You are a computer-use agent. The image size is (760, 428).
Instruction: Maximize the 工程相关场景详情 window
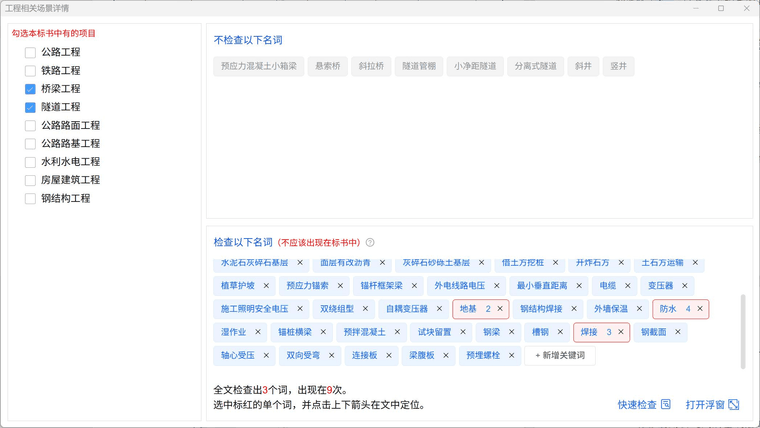click(721, 8)
